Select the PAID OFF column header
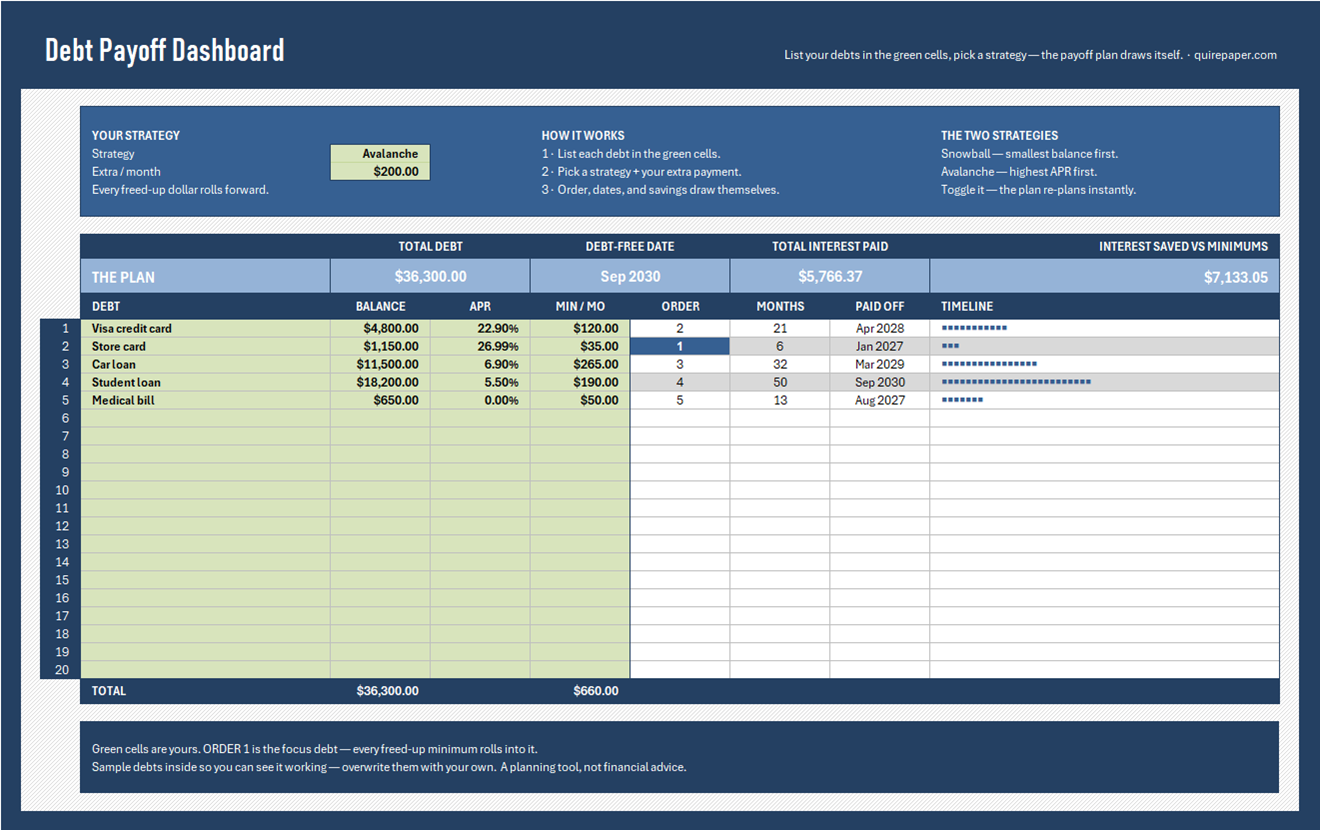 pyautogui.click(x=880, y=306)
